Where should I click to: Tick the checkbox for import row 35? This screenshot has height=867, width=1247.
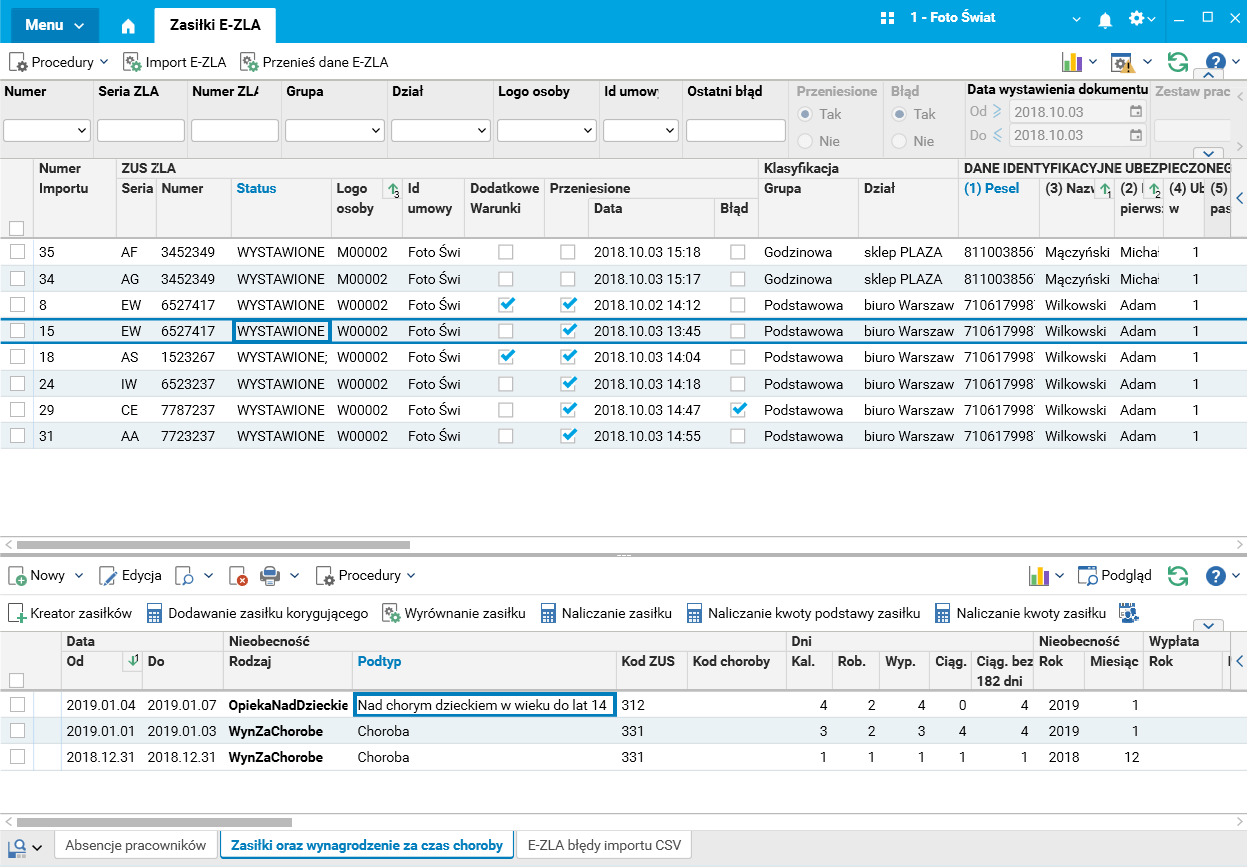pos(17,252)
